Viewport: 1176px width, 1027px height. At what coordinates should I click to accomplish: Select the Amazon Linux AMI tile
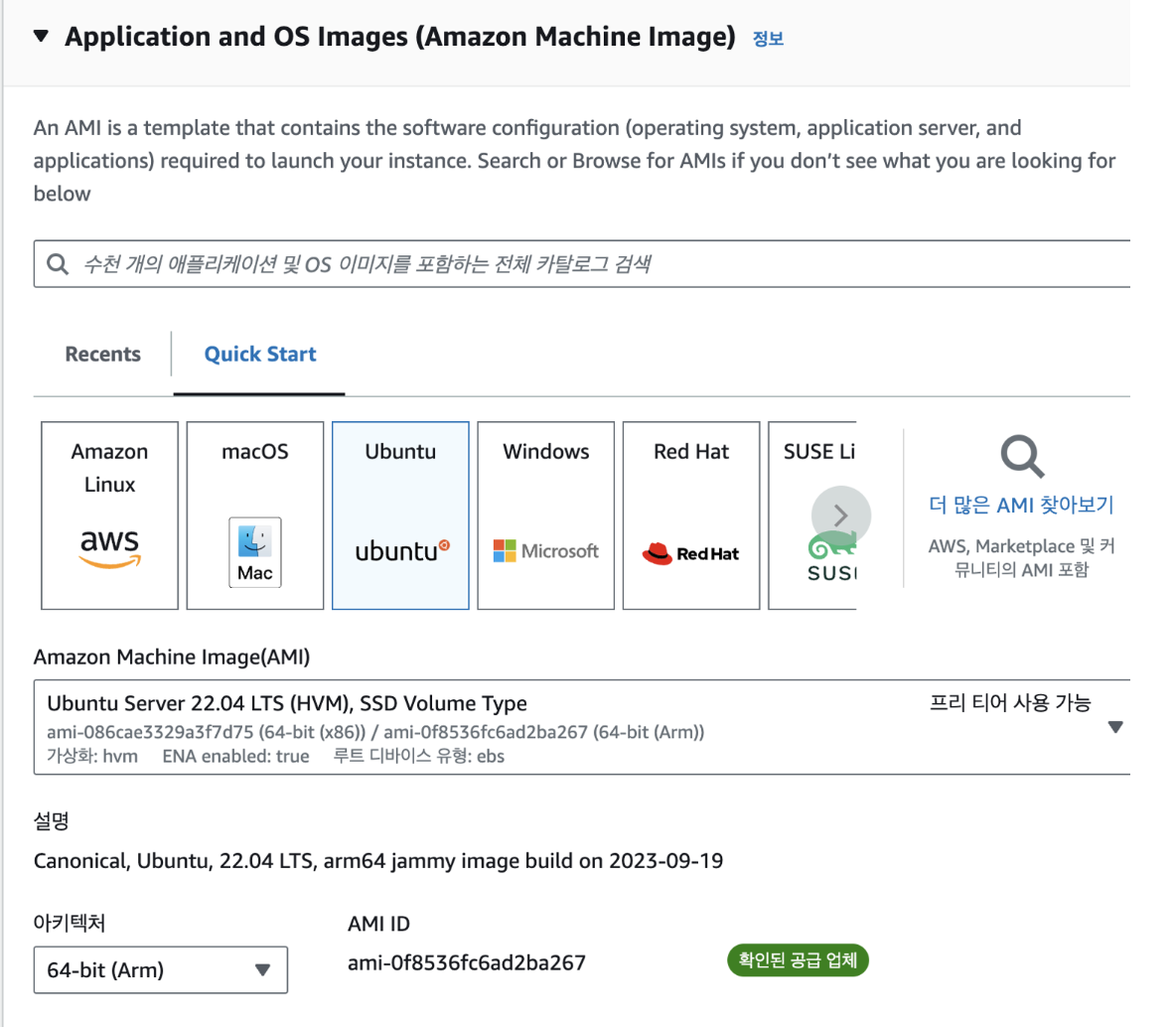coord(109,515)
